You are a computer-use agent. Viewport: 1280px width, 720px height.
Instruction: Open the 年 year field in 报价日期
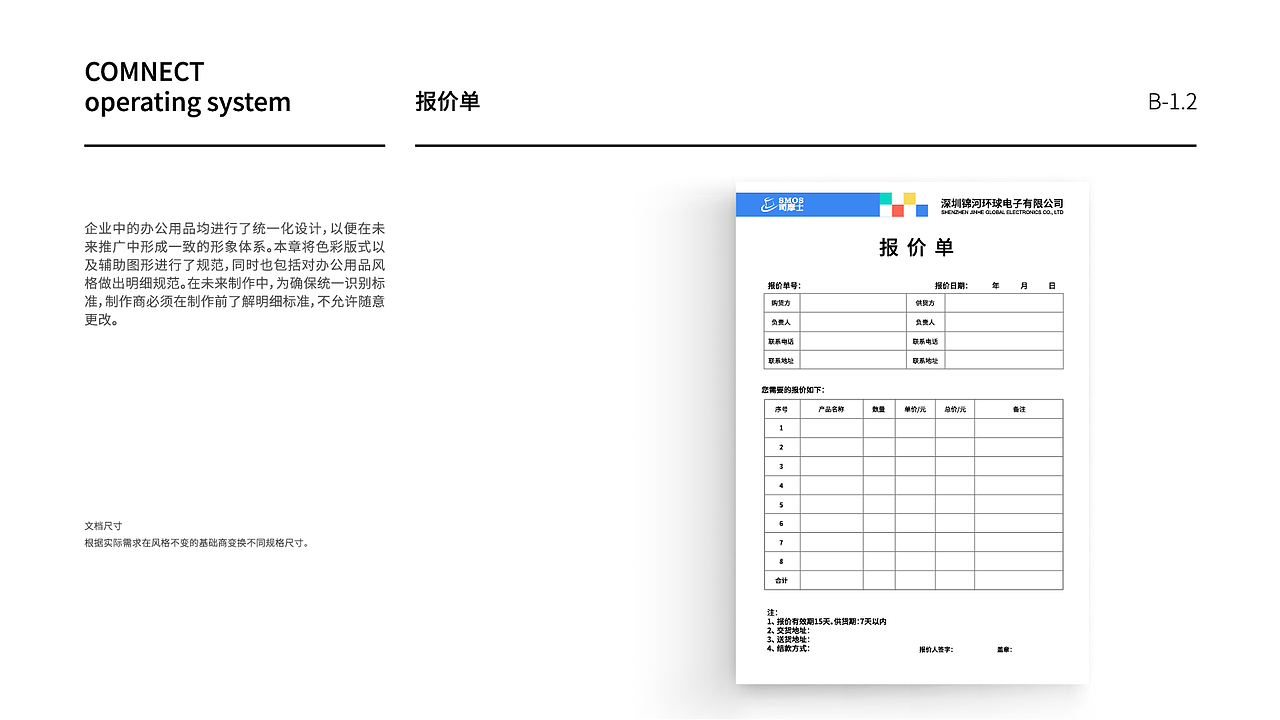tap(996, 285)
